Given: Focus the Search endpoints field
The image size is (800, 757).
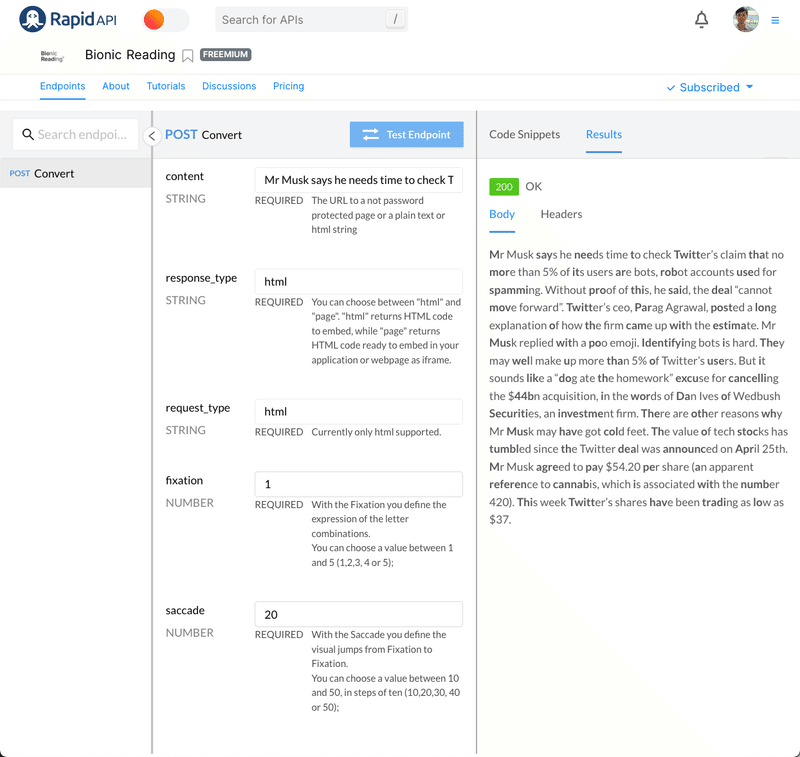Looking at the screenshot, I should click(76, 134).
